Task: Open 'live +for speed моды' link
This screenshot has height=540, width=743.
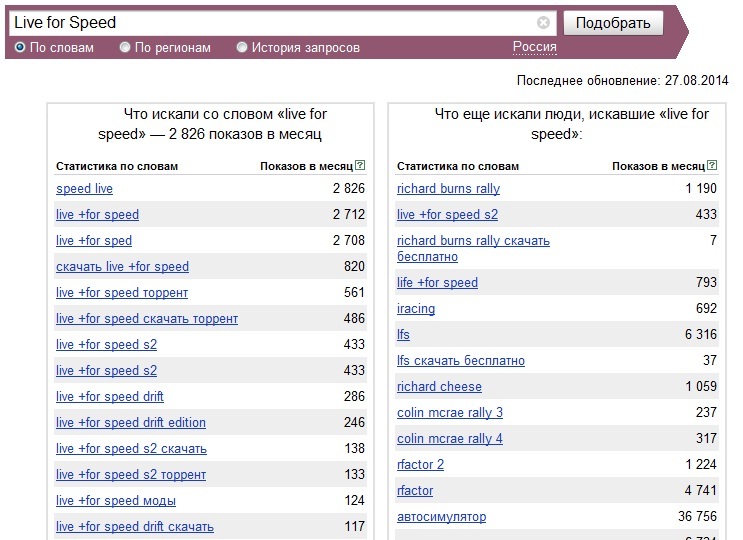Action: click(116, 501)
